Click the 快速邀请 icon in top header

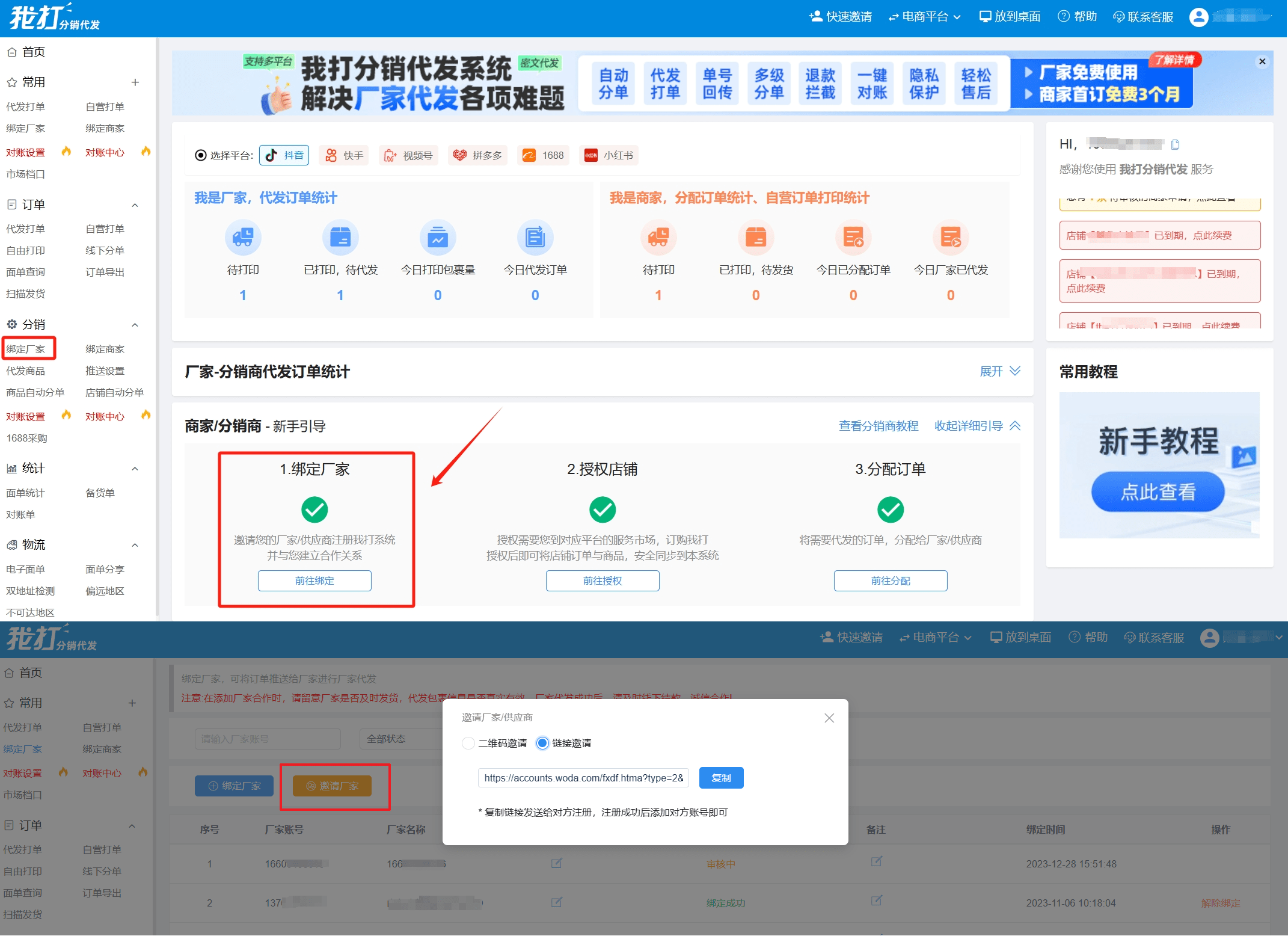click(x=815, y=16)
